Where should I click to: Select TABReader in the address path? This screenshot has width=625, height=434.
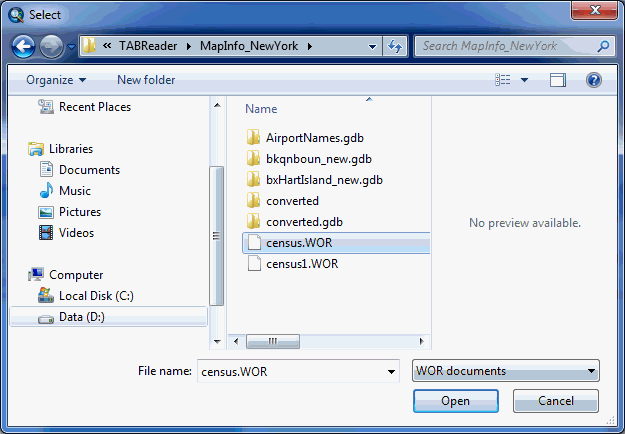click(x=148, y=46)
